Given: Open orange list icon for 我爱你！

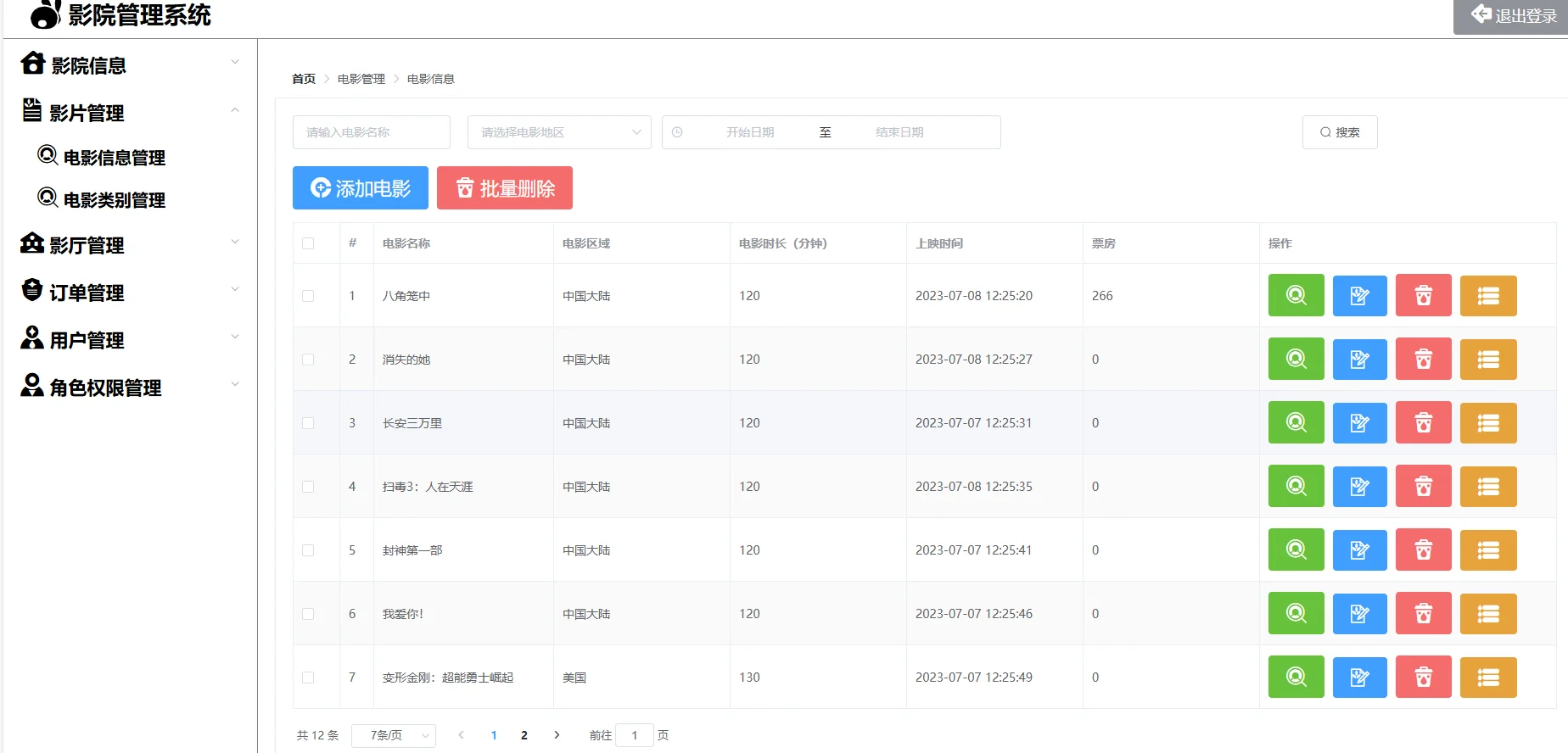Looking at the screenshot, I should click(1488, 613).
